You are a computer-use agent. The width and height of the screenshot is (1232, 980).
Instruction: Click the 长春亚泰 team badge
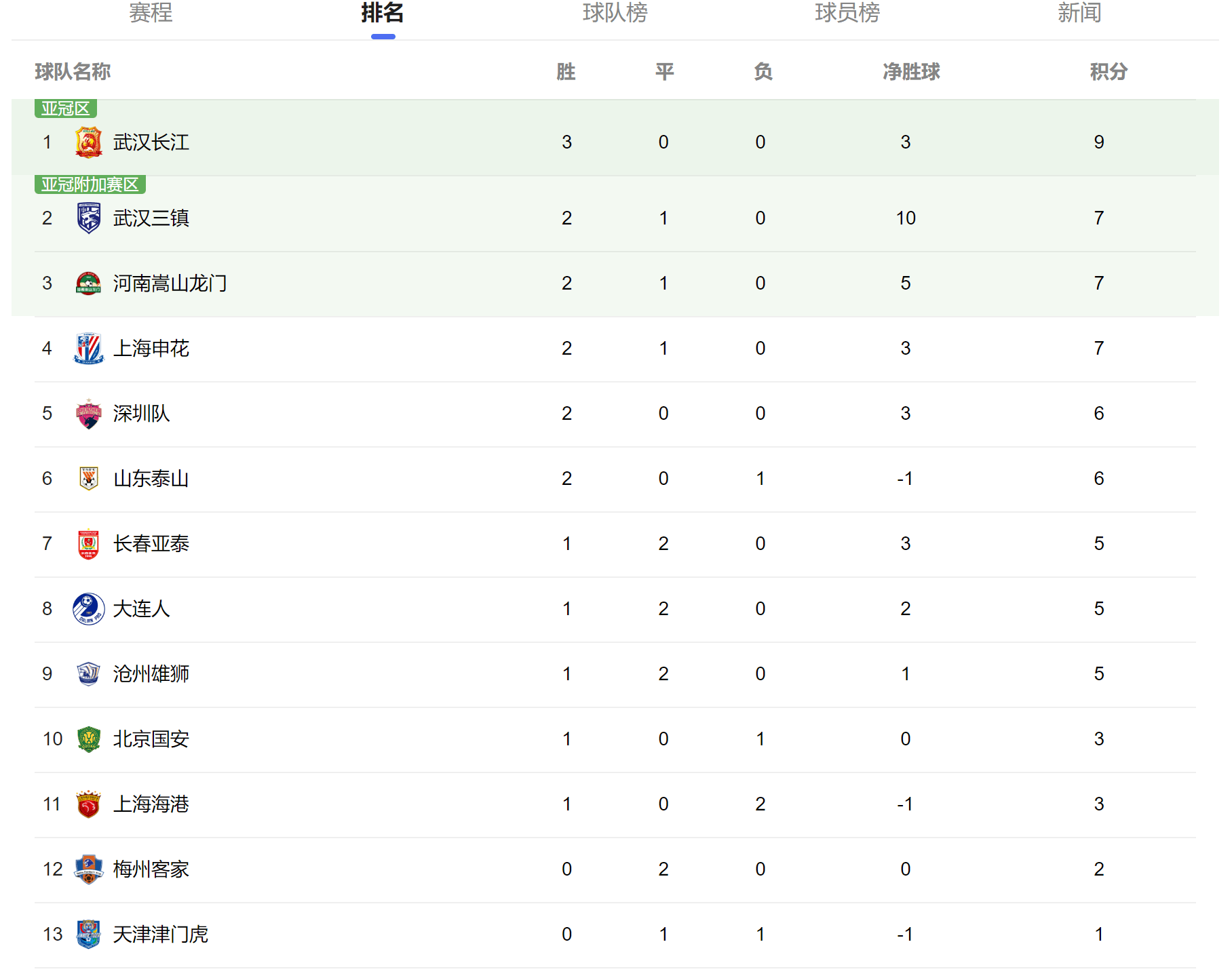[88, 544]
